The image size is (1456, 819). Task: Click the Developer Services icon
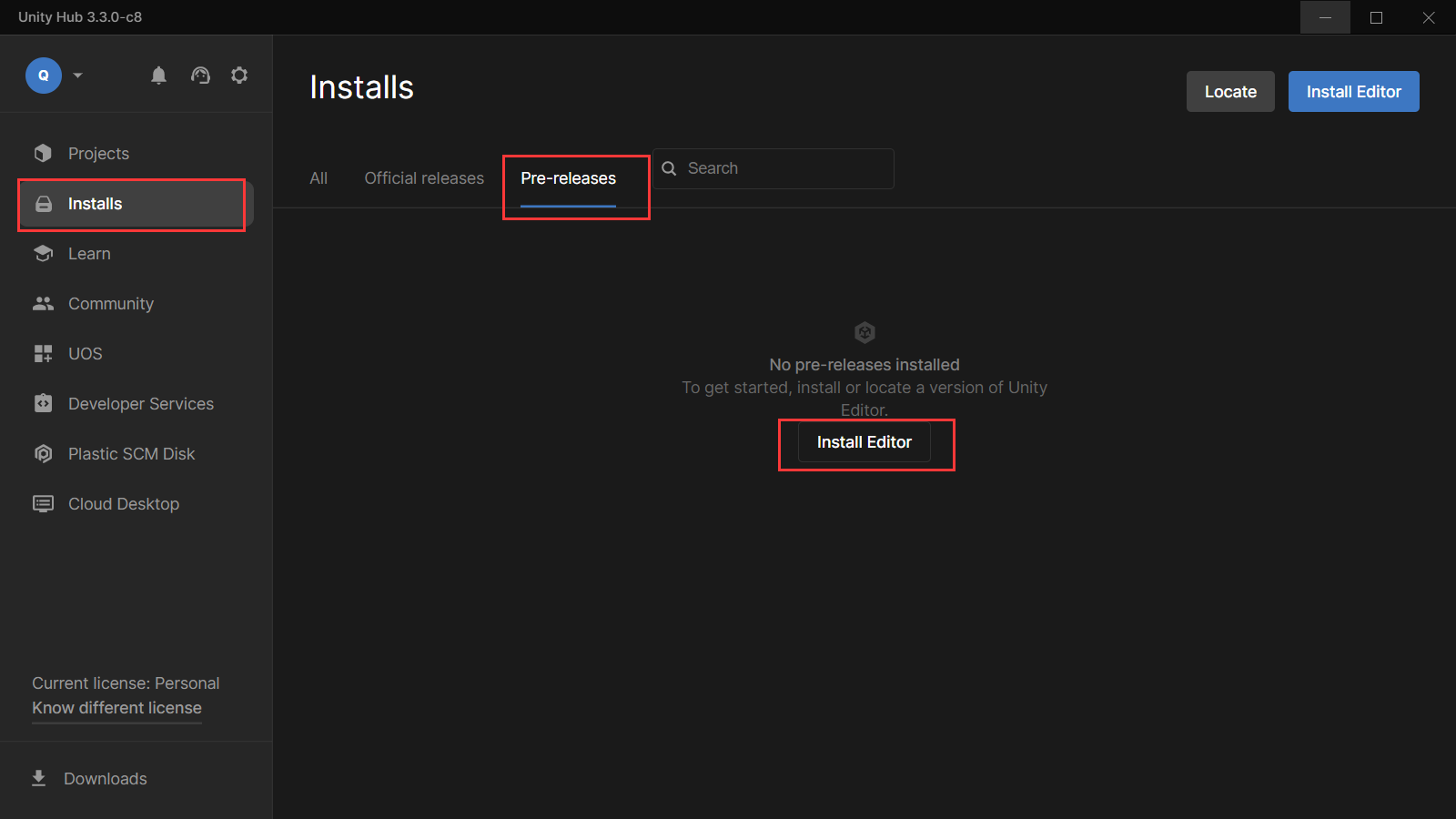(x=43, y=403)
